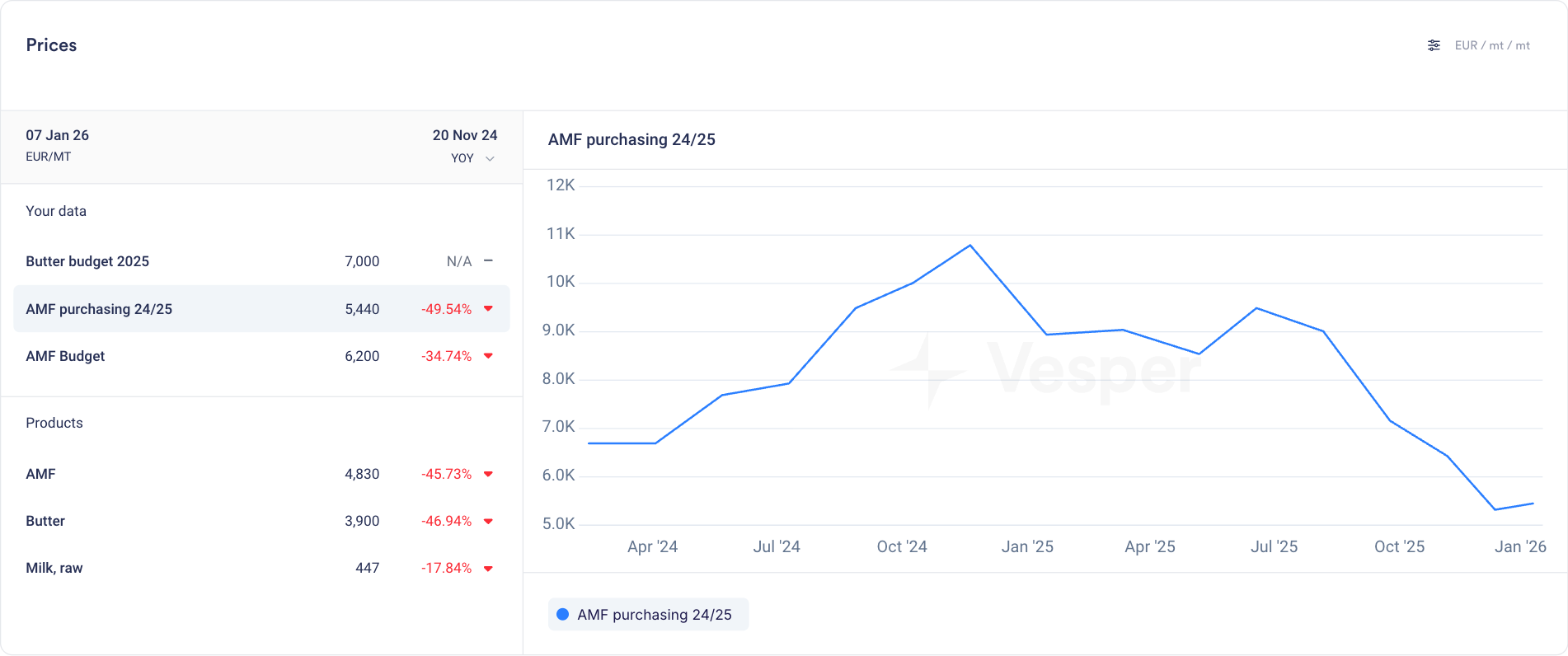Select the AMF purchasing 24/25 row

99,309
